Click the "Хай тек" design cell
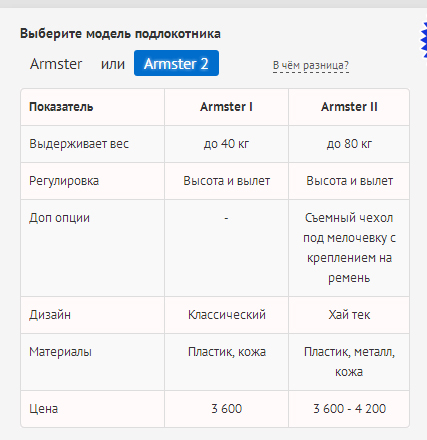This screenshot has height=440, width=427. click(349, 315)
